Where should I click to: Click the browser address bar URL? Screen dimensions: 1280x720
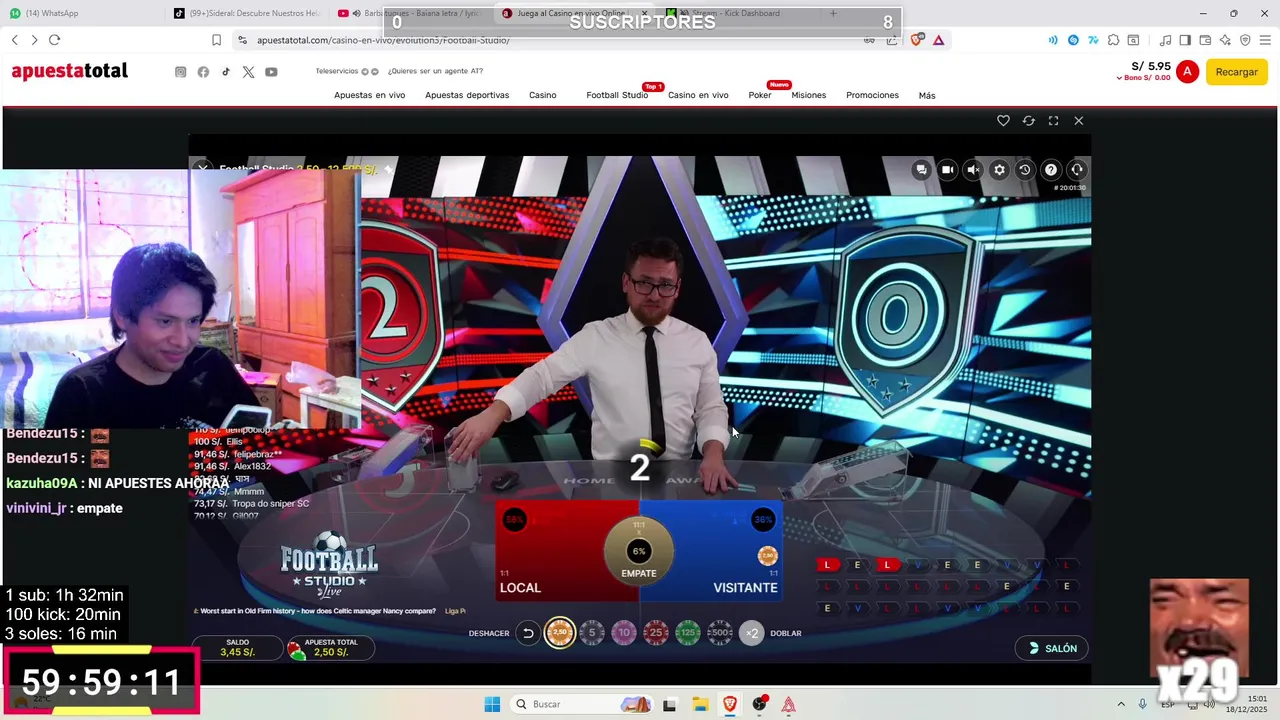pyautogui.click(x=383, y=40)
